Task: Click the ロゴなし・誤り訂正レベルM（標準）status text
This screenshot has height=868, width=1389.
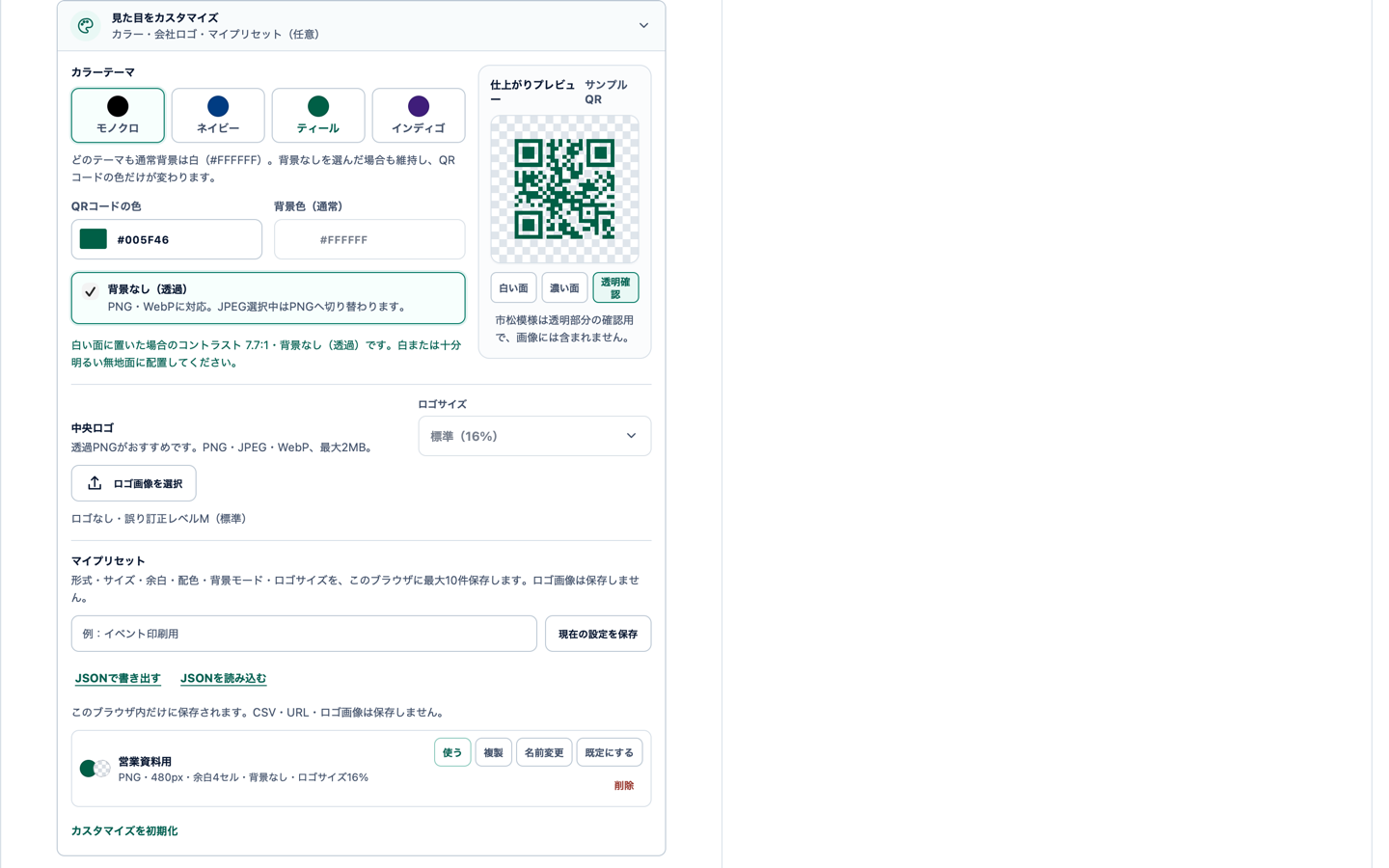Action: coord(161,519)
